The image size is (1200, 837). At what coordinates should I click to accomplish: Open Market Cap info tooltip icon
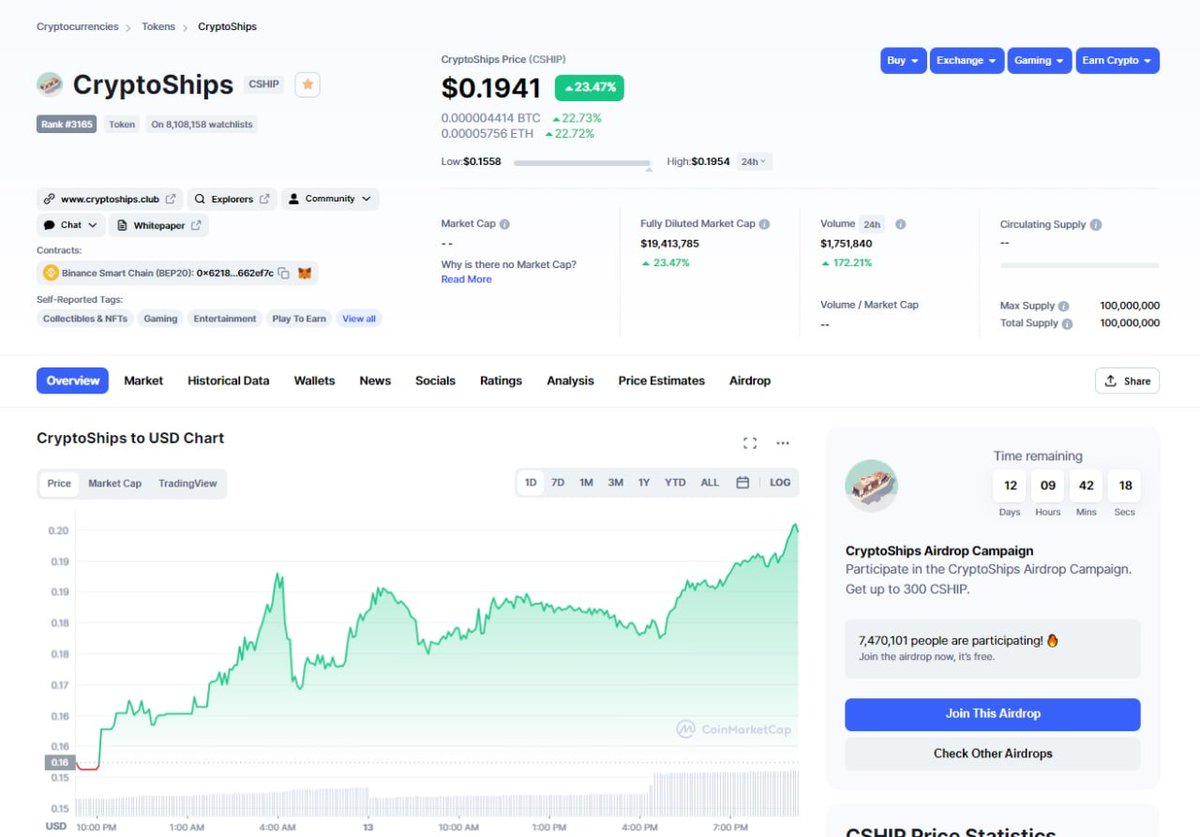click(505, 224)
